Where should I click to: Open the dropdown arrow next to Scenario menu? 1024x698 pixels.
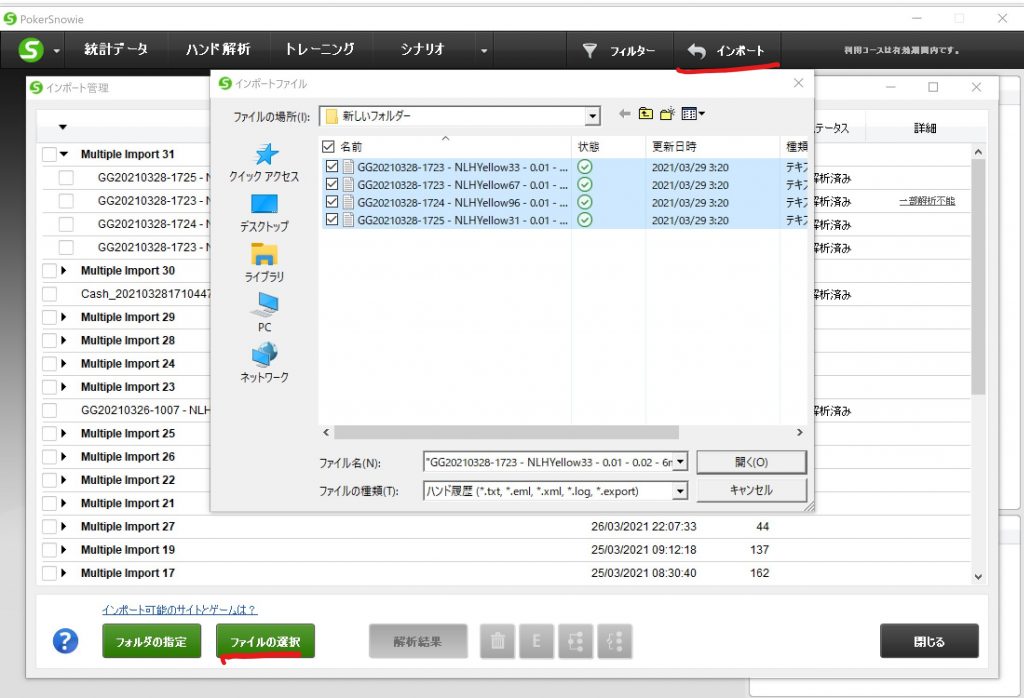click(484, 50)
